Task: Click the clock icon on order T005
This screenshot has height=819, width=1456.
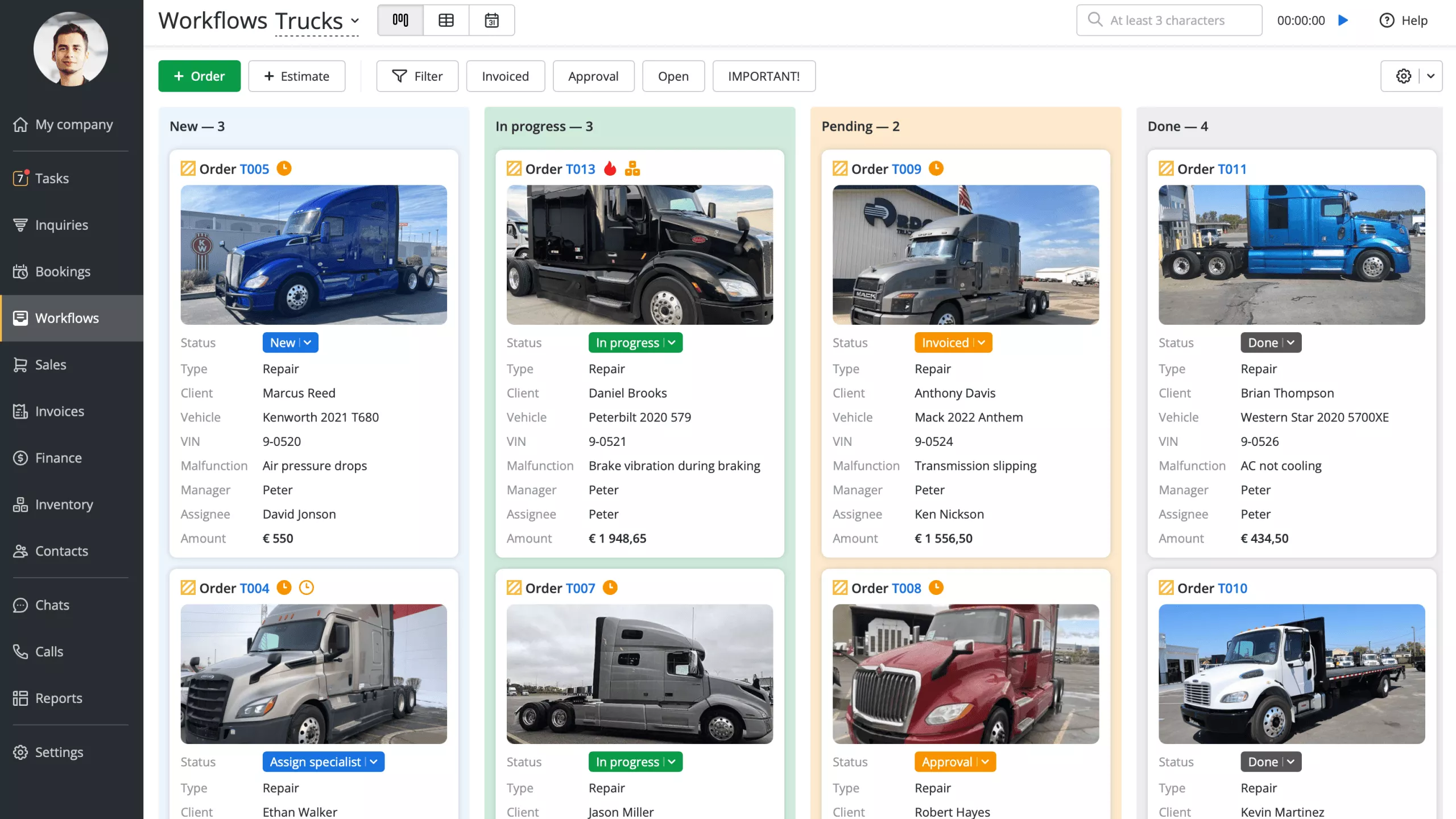Action: (x=284, y=168)
